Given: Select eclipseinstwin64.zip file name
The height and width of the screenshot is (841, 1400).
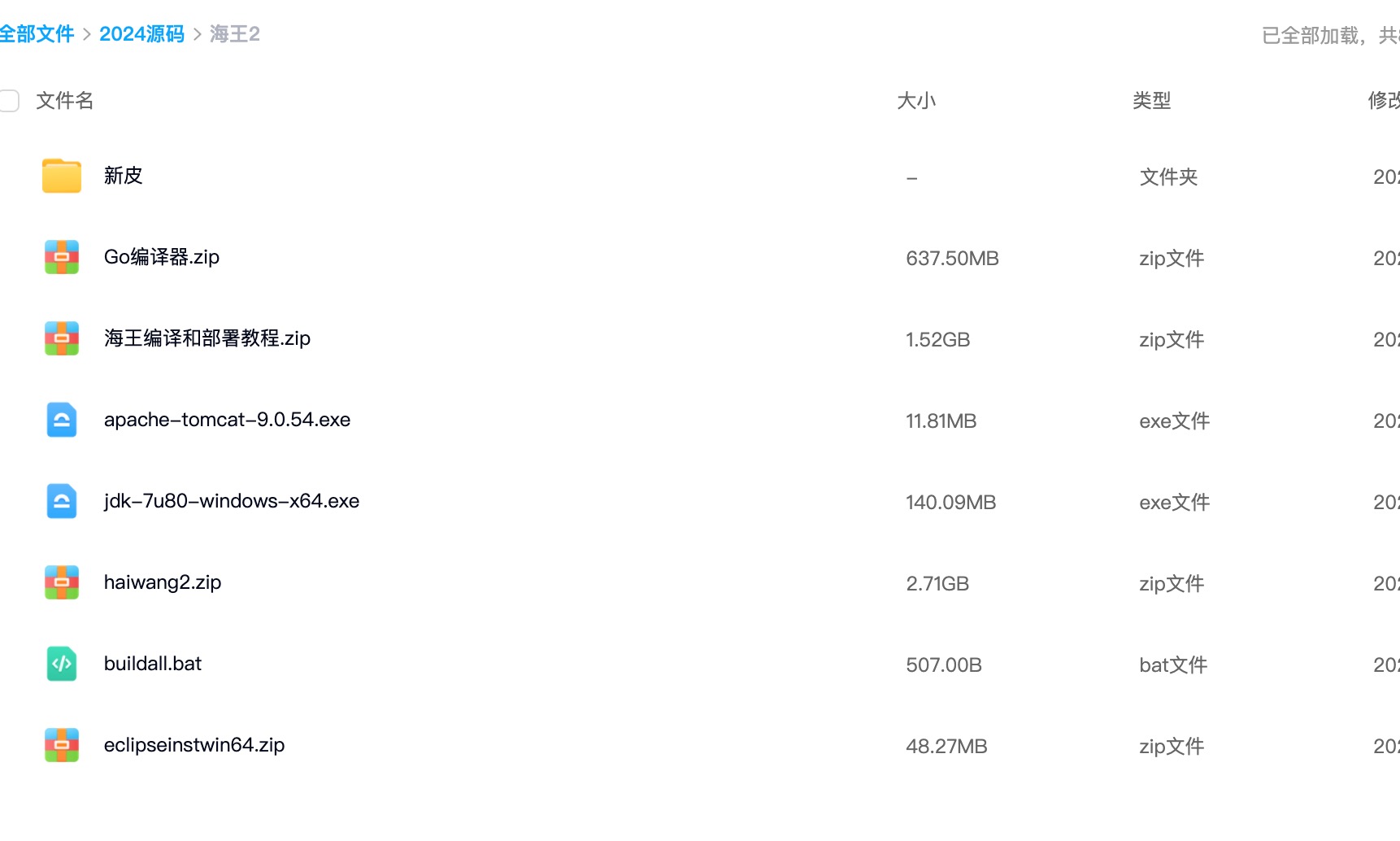Looking at the screenshot, I should click(194, 745).
